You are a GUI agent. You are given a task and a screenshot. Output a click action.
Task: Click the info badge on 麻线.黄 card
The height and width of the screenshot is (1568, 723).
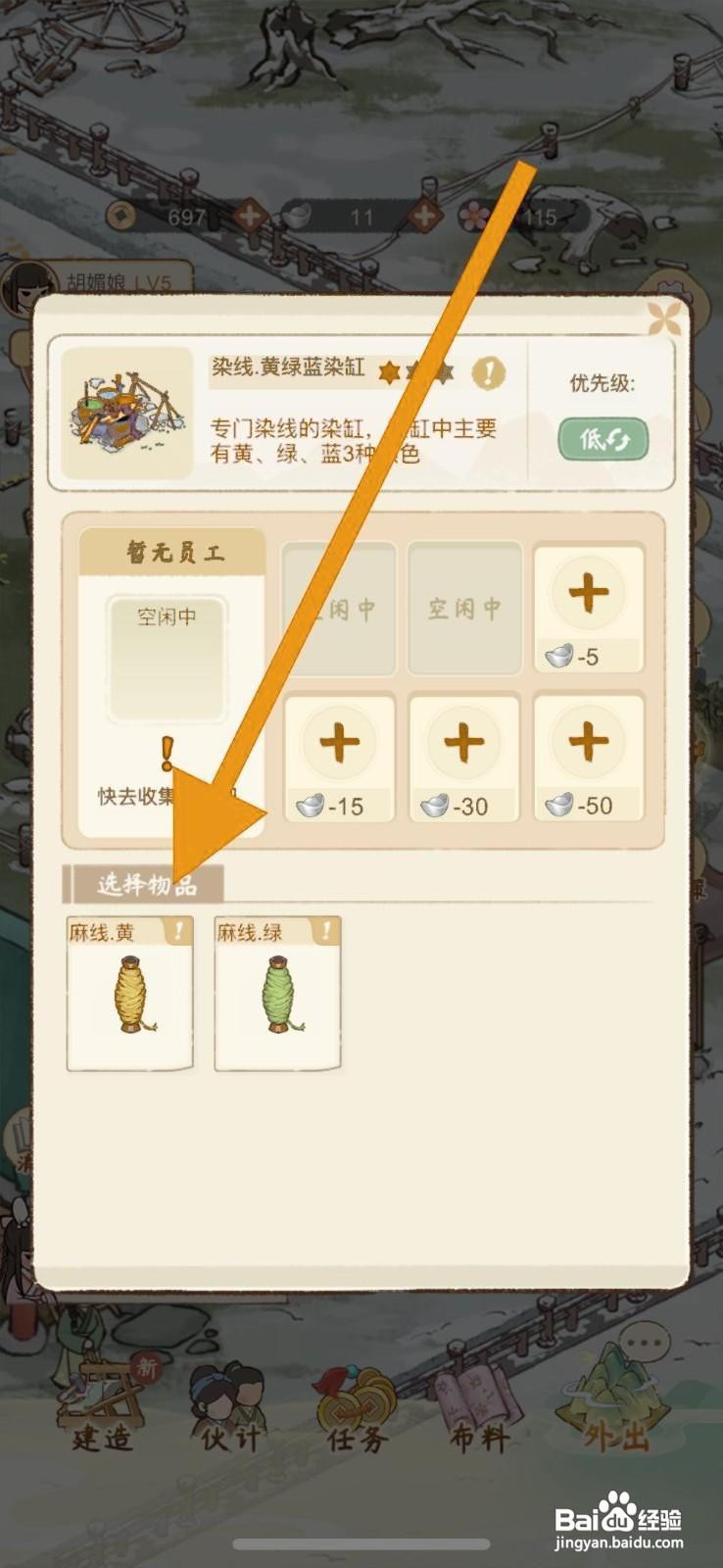(178, 931)
